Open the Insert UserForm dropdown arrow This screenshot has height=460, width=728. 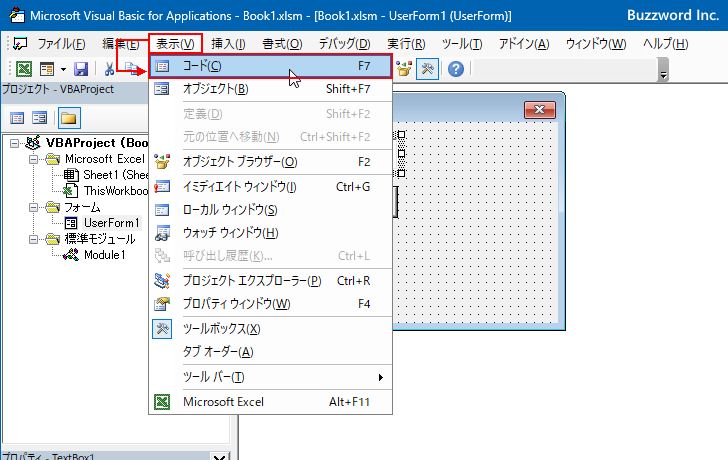63,70
